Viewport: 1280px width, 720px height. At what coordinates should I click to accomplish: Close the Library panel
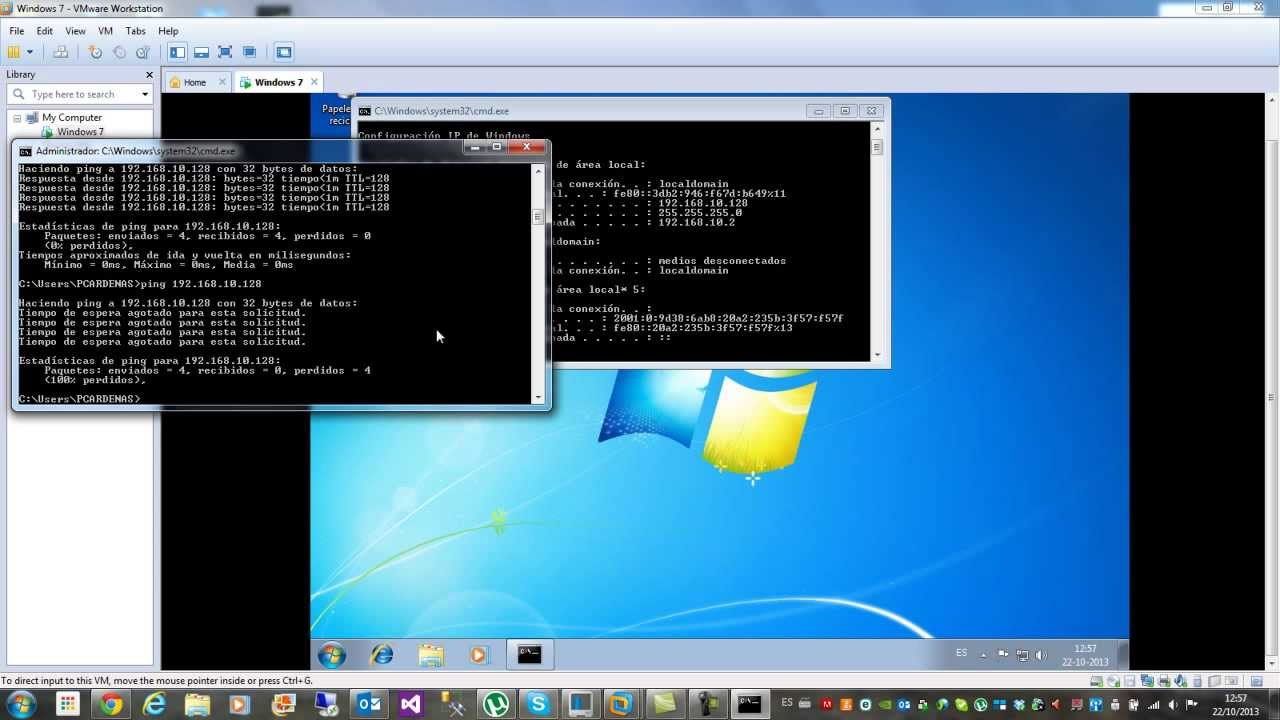[150, 75]
